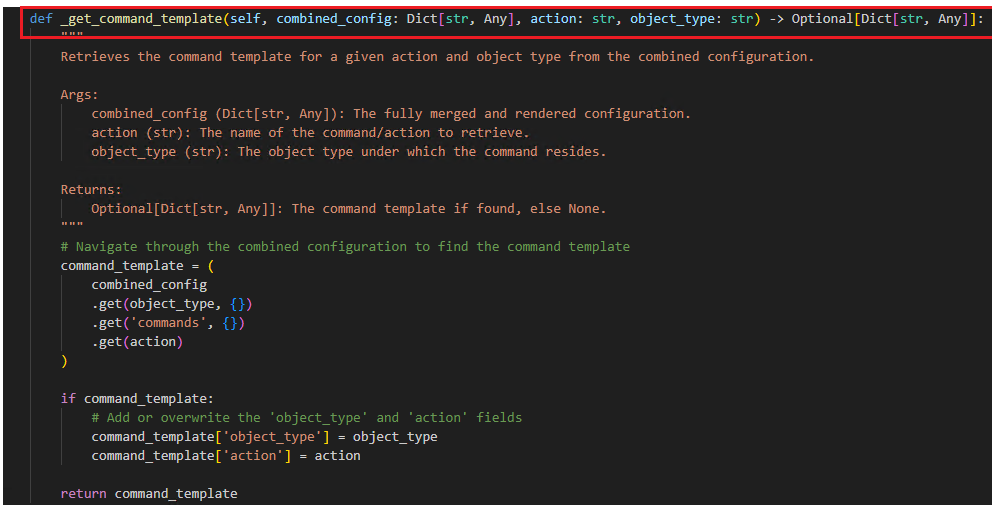Click 'command_template = (' assignment line
Image resolution: width=992 pixels, height=505 pixels.
tap(137, 266)
